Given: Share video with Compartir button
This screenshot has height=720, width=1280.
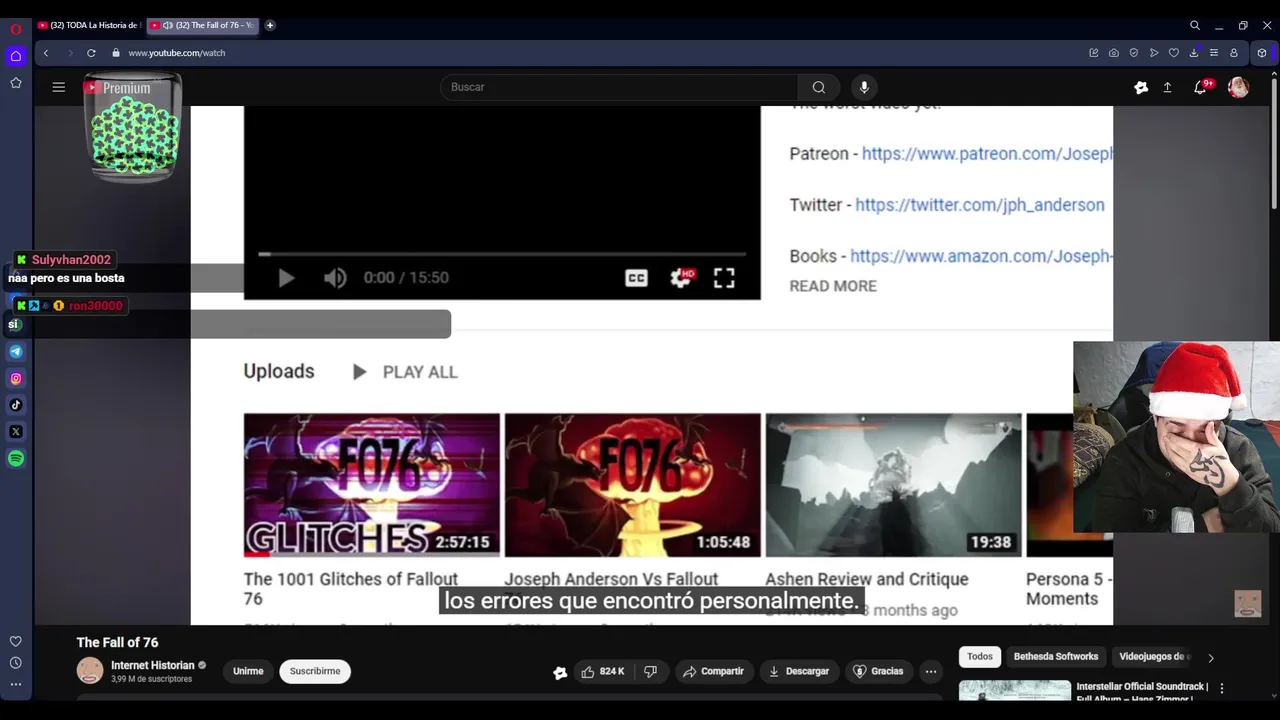Looking at the screenshot, I should (x=713, y=672).
